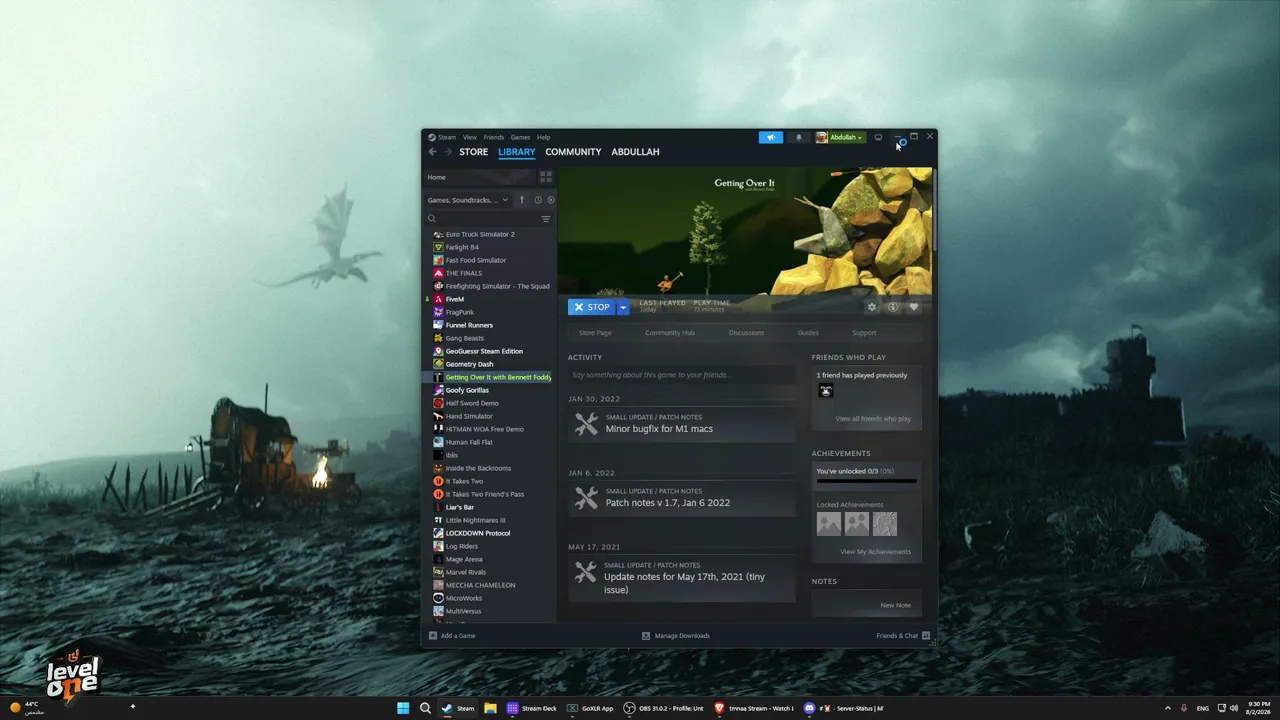Screen dimensions: 1280x720
Task: Open OBS from the taskbar
Action: 665,708
